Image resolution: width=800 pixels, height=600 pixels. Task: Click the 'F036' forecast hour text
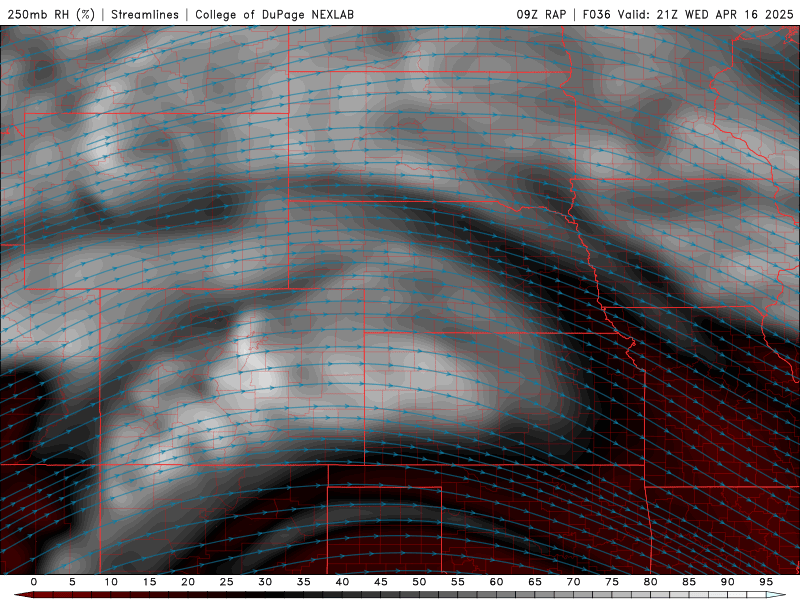point(596,14)
